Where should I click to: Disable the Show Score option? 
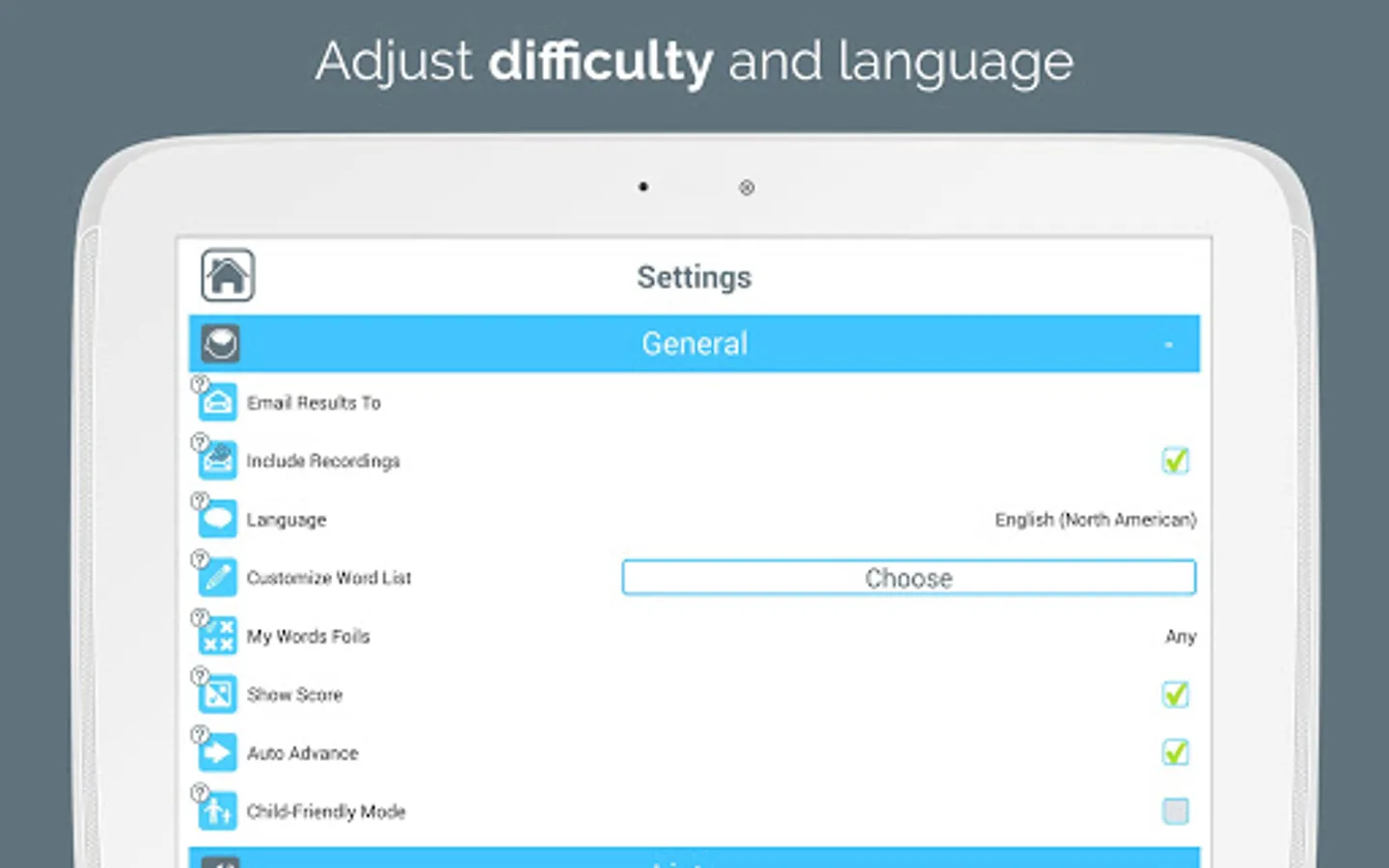(x=1175, y=694)
